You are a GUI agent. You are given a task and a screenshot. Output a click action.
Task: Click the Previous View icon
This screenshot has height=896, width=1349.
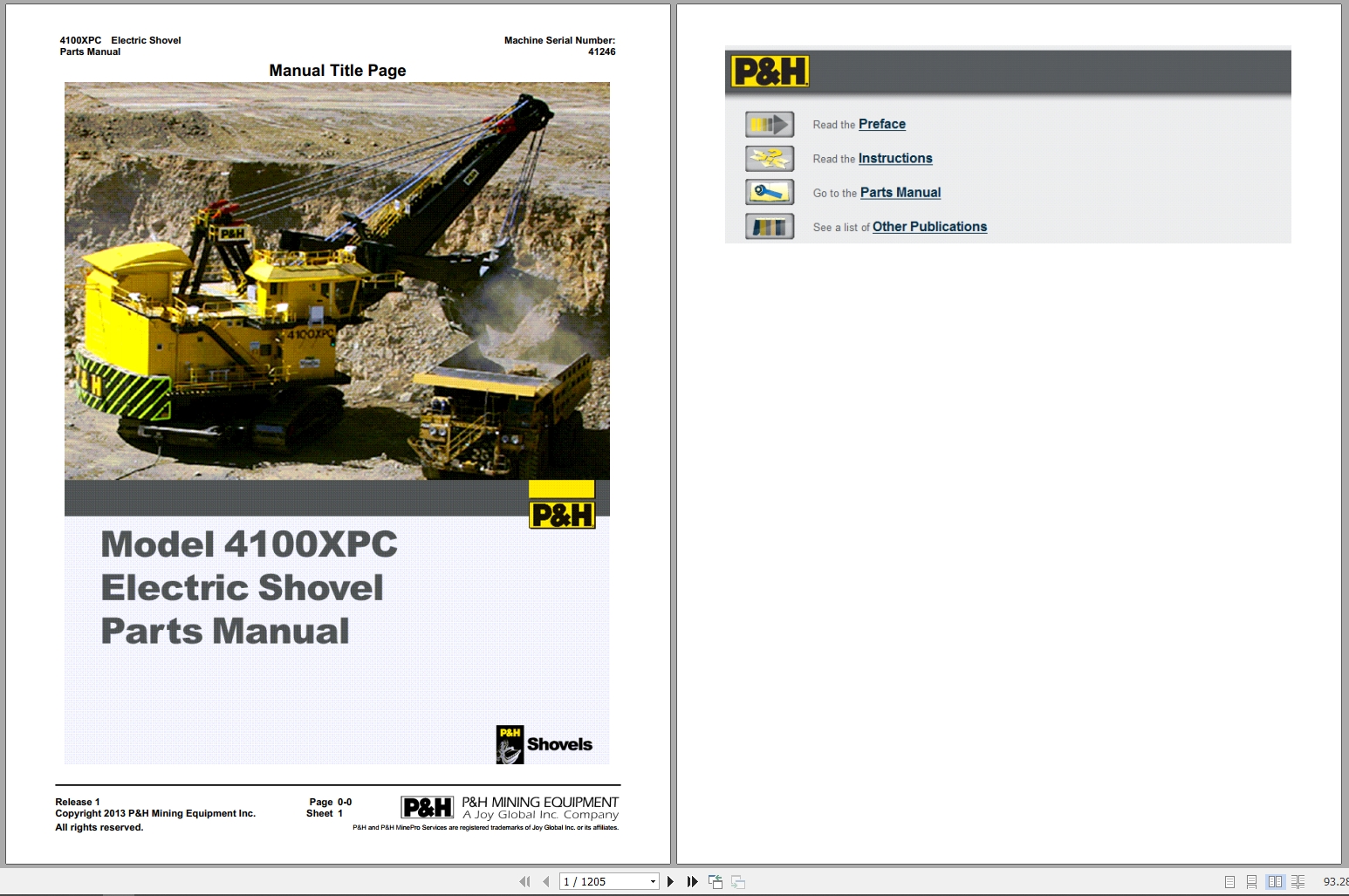(716, 881)
